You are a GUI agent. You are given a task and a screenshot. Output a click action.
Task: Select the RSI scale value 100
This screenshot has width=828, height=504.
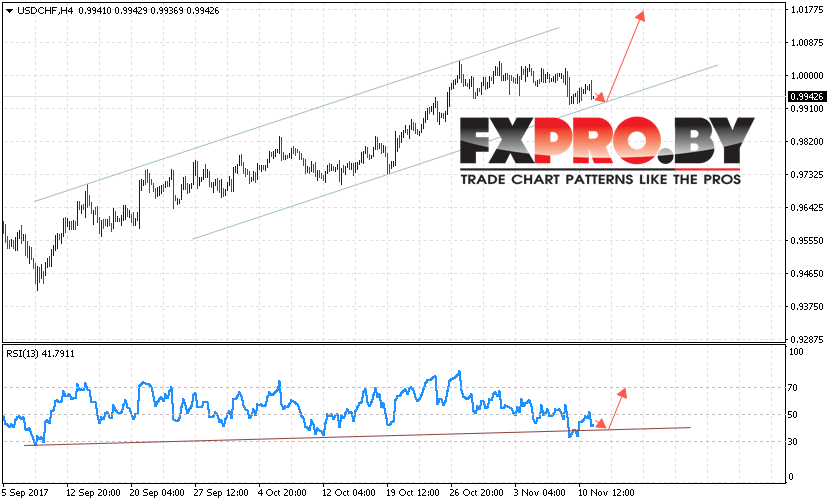click(795, 352)
